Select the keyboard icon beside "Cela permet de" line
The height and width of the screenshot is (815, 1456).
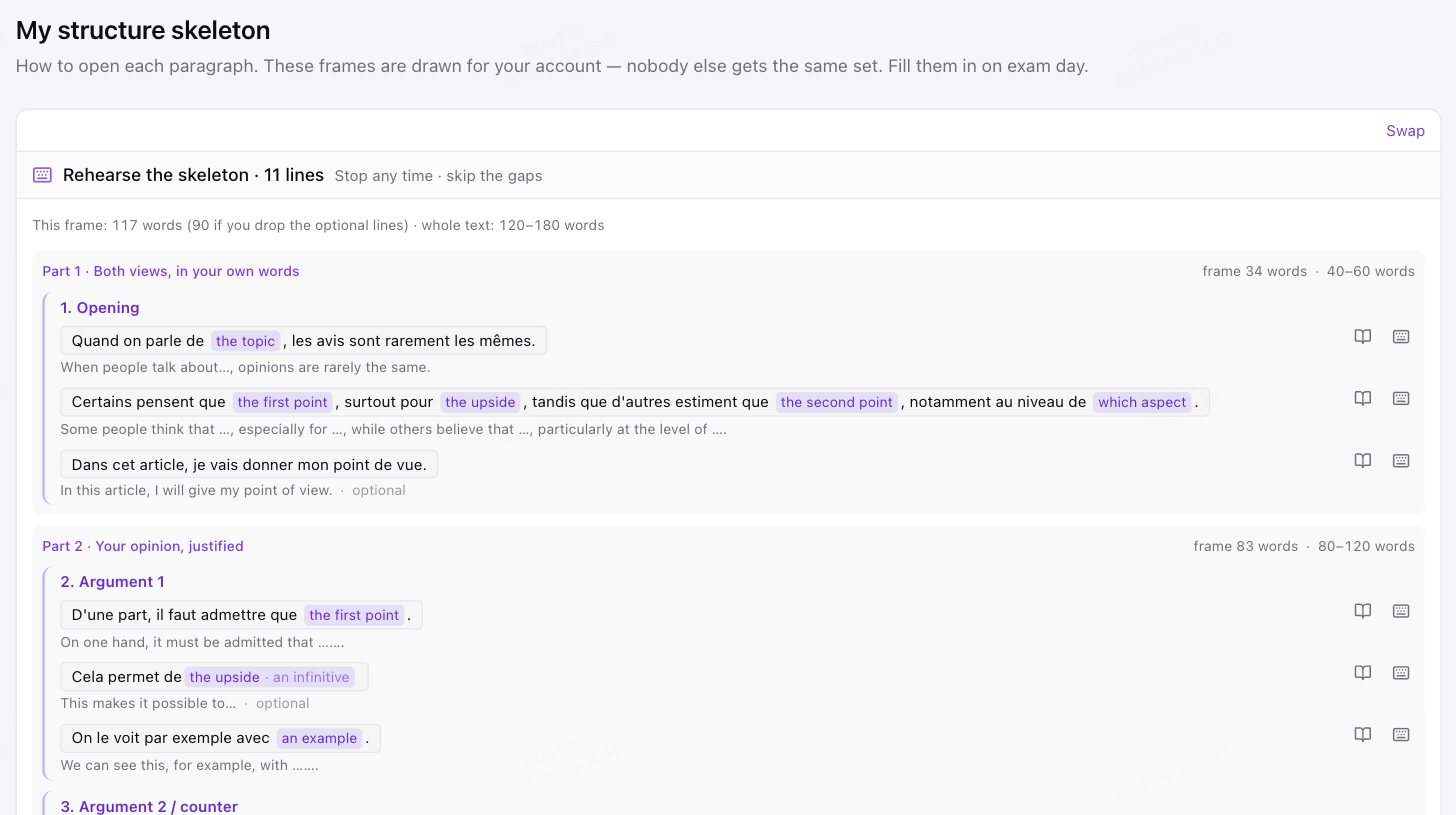(x=1401, y=673)
